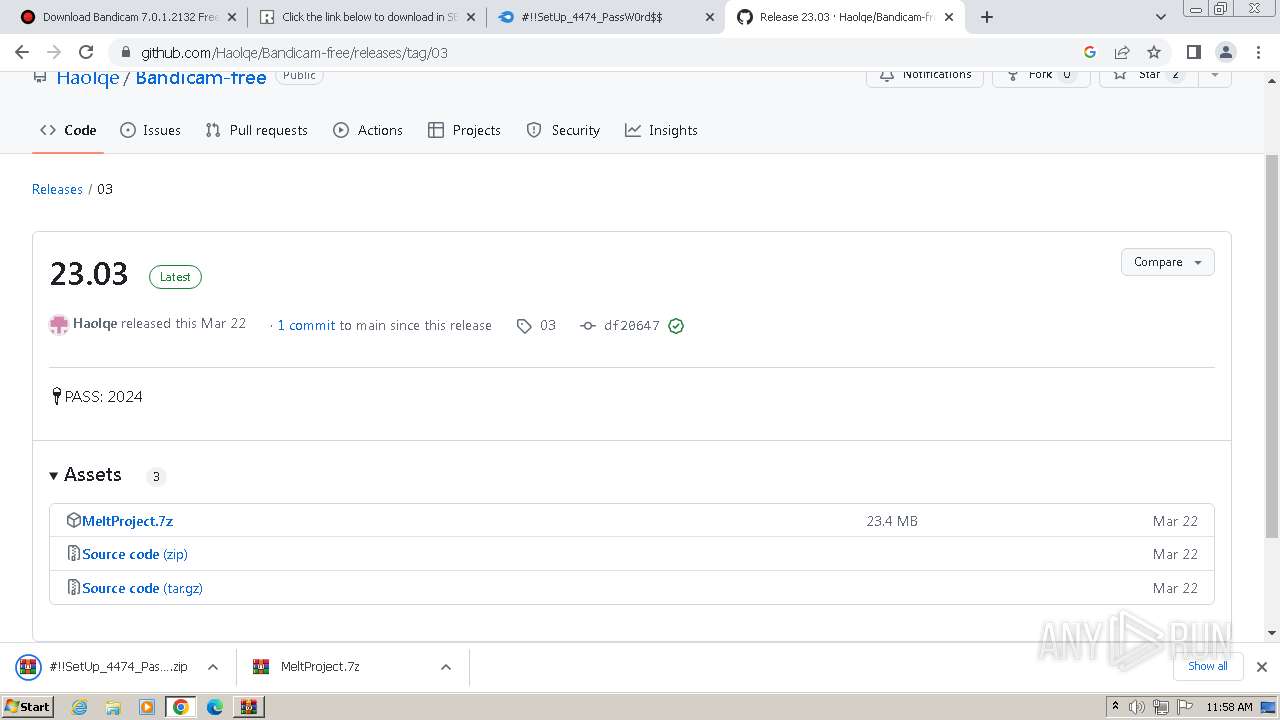Open Microsoft Edge from taskbar
The image size is (1280, 720).
point(215,707)
